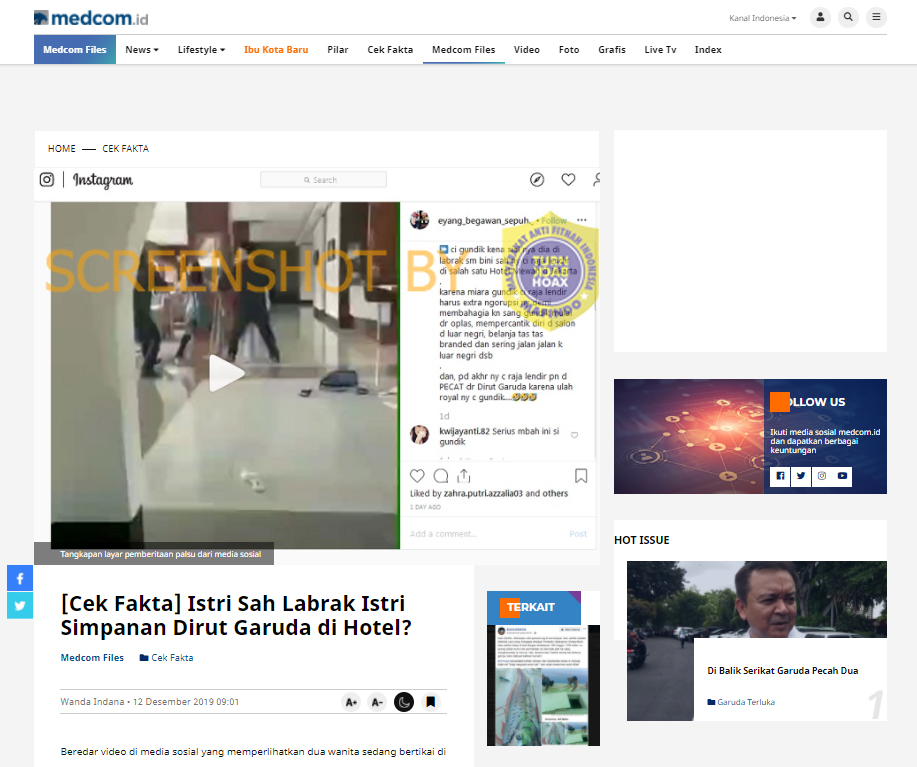Click the Instagram explore compass icon

[537, 179]
